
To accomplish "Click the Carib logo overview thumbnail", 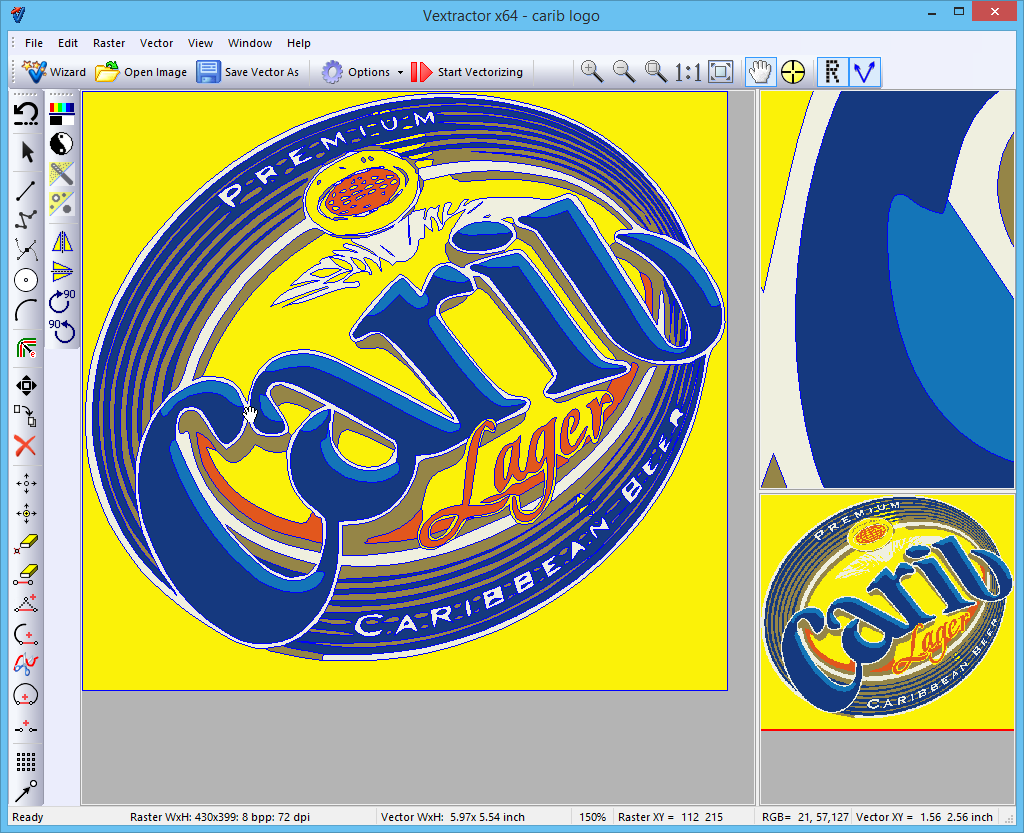I will pyautogui.click(x=886, y=612).
